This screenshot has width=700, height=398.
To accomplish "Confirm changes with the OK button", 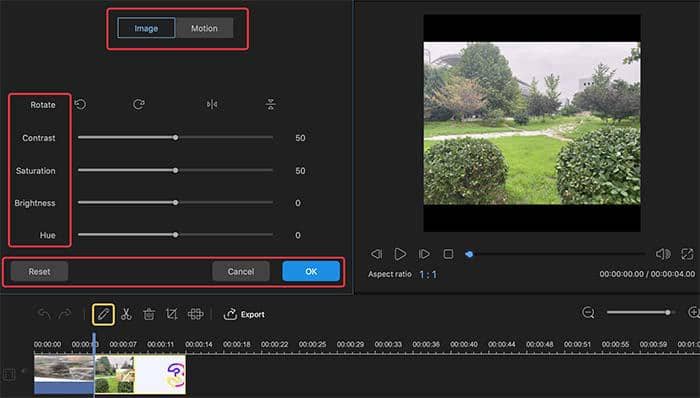I will (311, 271).
